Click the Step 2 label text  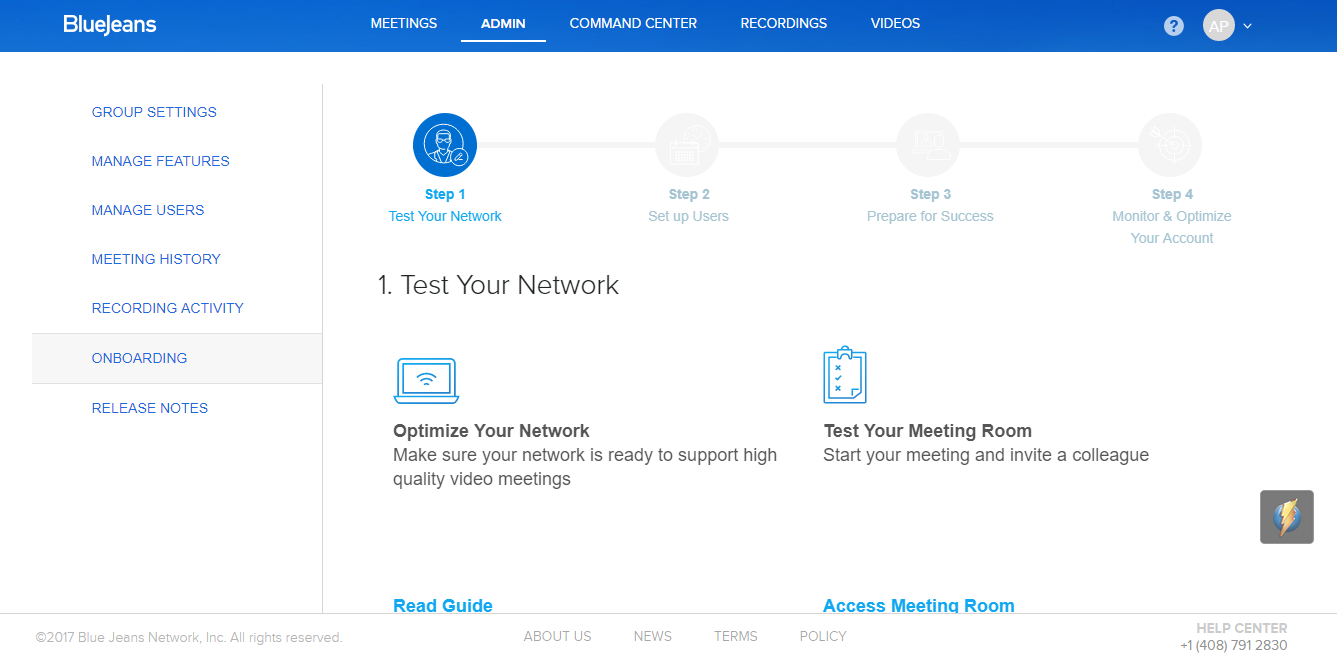point(689,194)
